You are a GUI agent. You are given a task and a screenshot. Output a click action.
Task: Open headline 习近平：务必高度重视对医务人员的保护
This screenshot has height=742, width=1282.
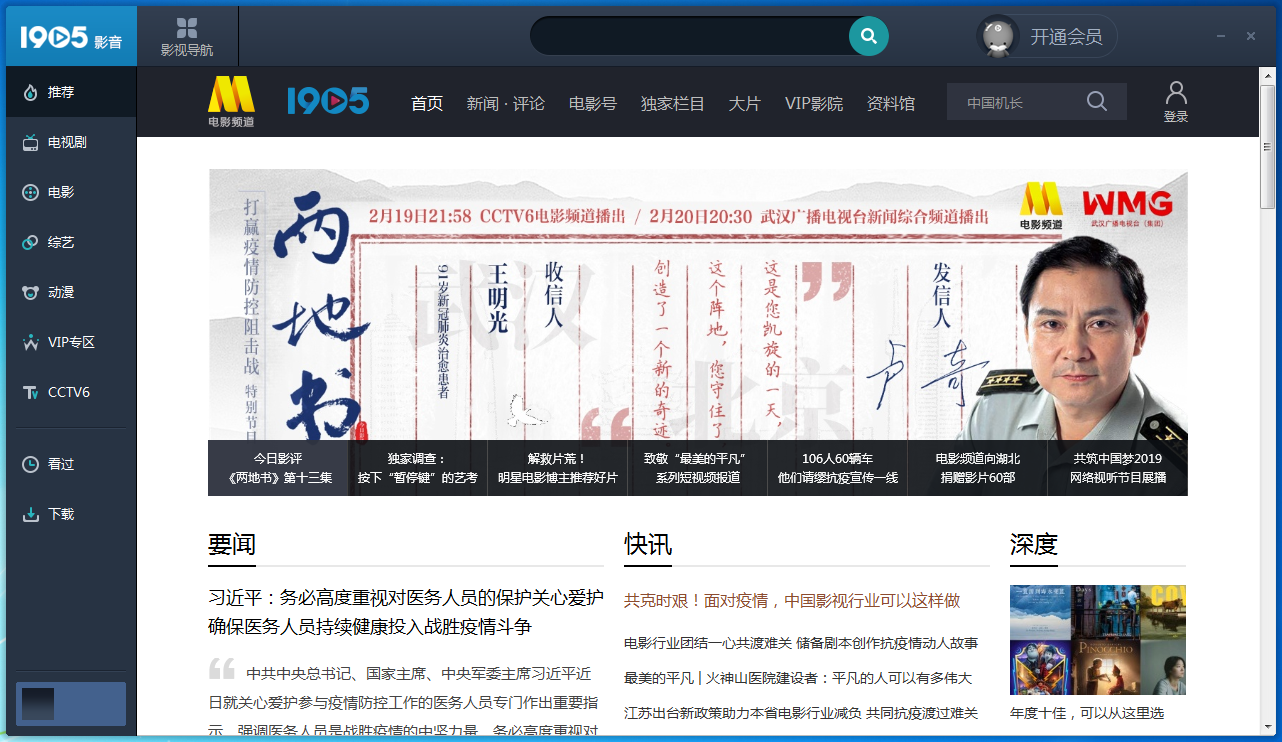[406, 612]
